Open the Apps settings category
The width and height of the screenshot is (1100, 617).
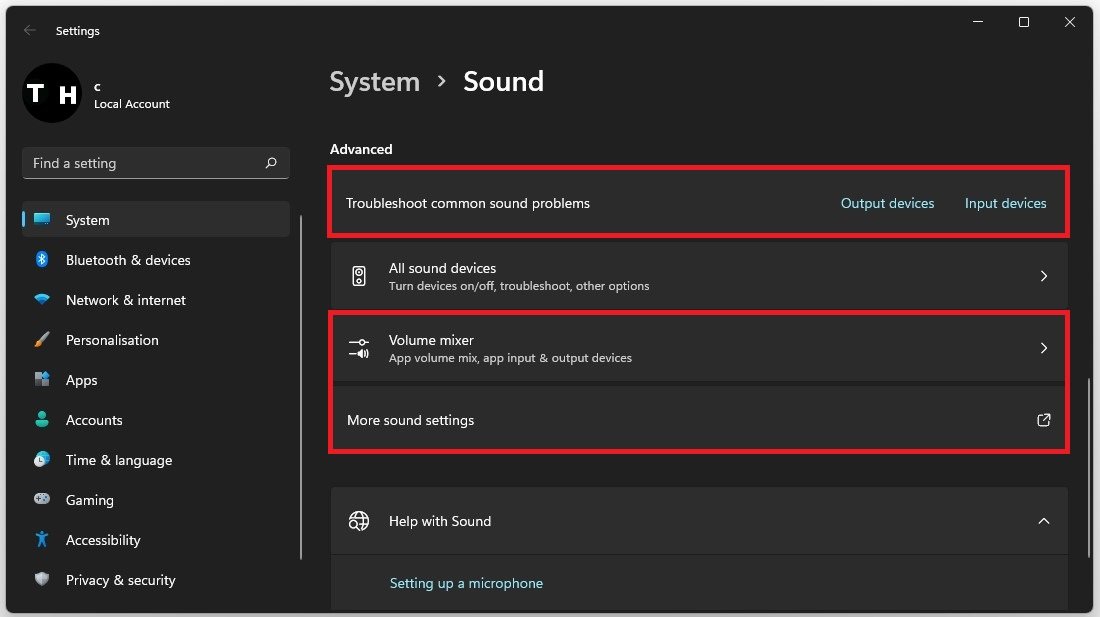81,380
